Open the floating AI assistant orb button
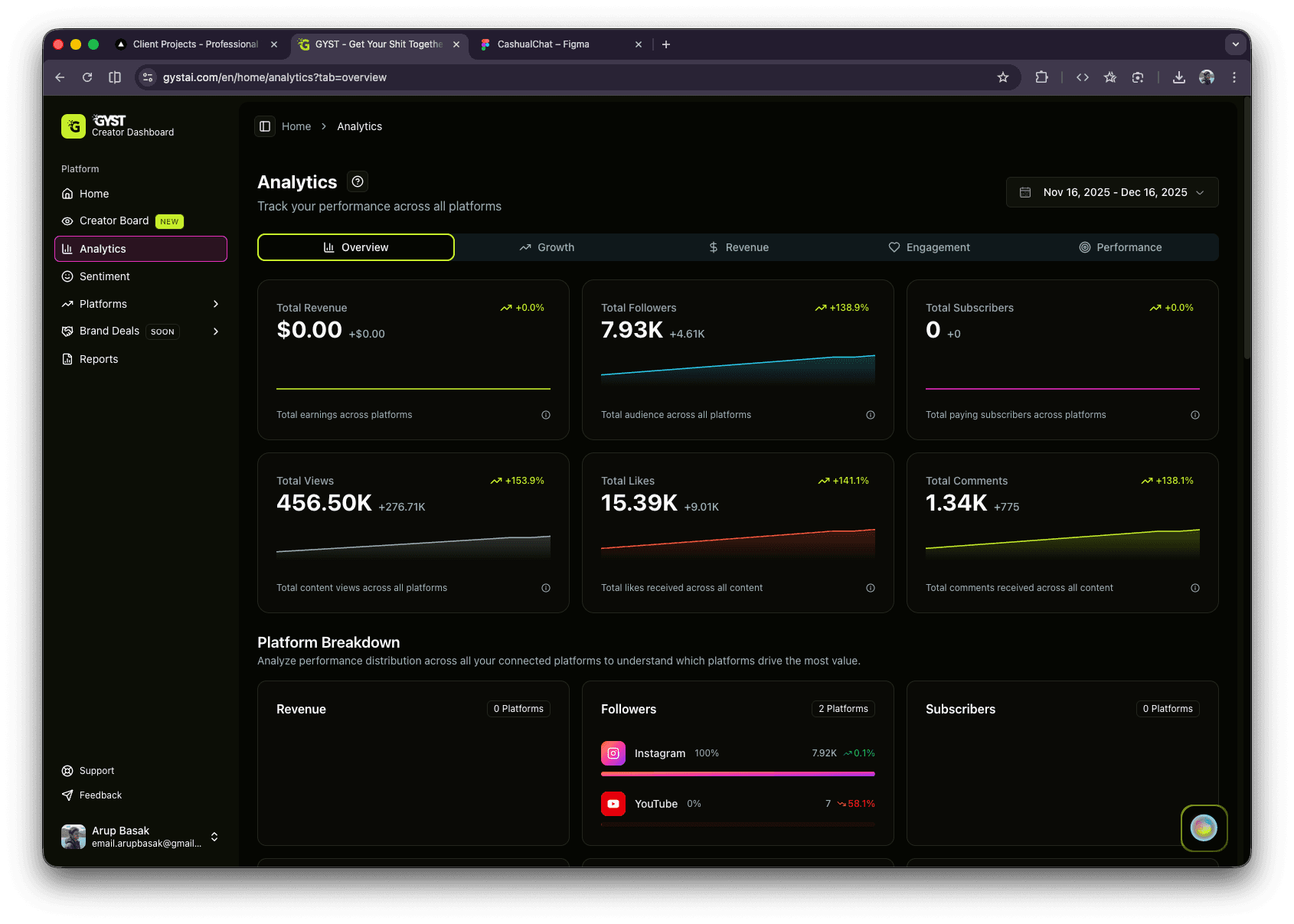Image resolution: width=1294 pixels, height=924 pixels. coord(1204,828)
